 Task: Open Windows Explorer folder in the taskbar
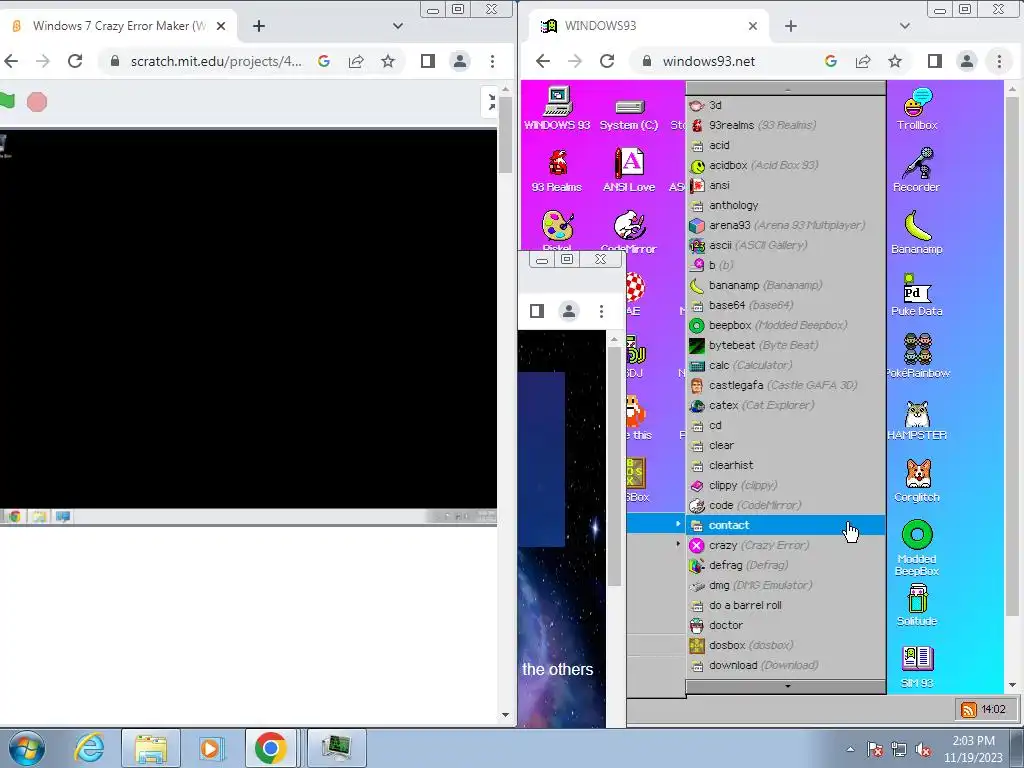[x=151, y=748]
